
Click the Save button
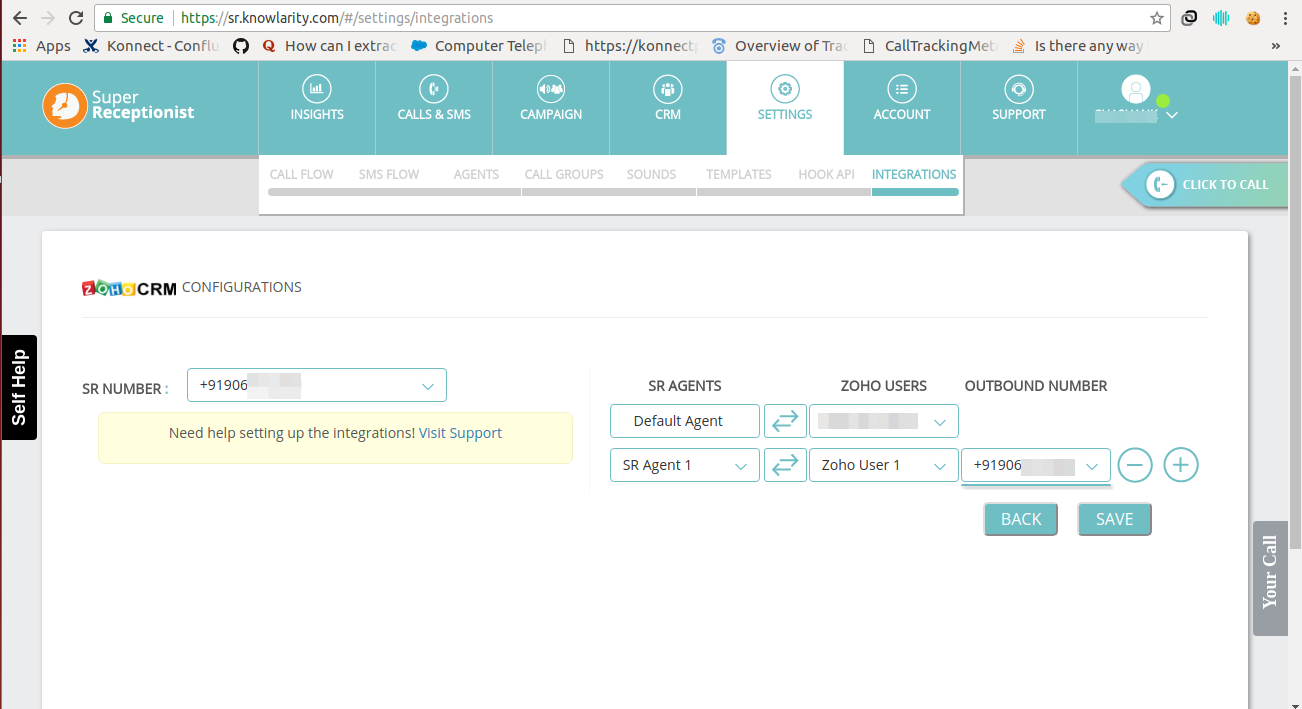tap(1114, 519)
